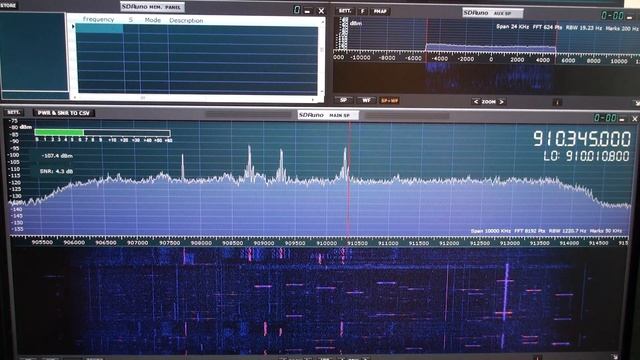Viewport: 640px width, 360px height.
Task: Click the Span 10000 KHz info in Main SP
Action: click(x=490, y=231)
